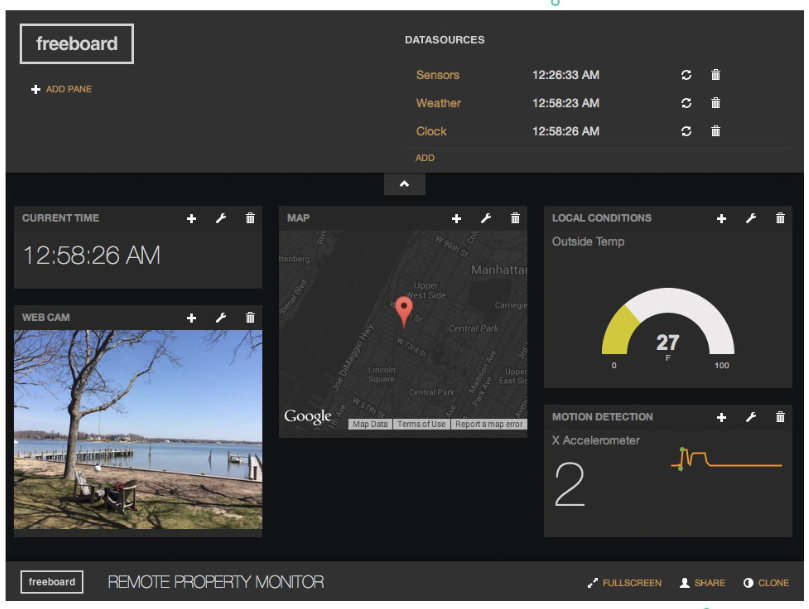Open Motion Detection settings wrench

[x=751, y=417]
